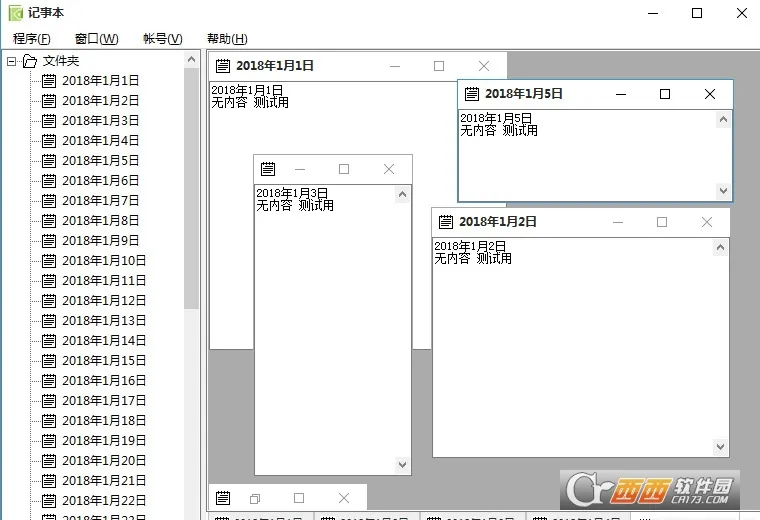Click down arrow in 2018年1月2日 window scrollbar
The height and width of the screenshot is (520, 760).
point(720,447)
